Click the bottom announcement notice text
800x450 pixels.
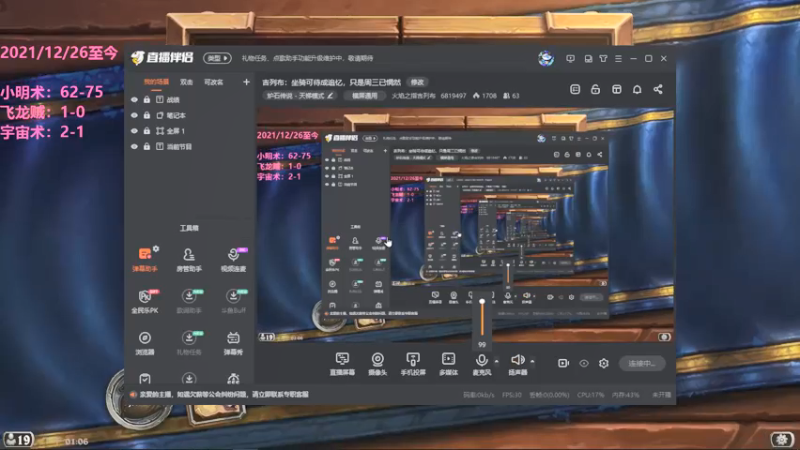coord(224,394)
